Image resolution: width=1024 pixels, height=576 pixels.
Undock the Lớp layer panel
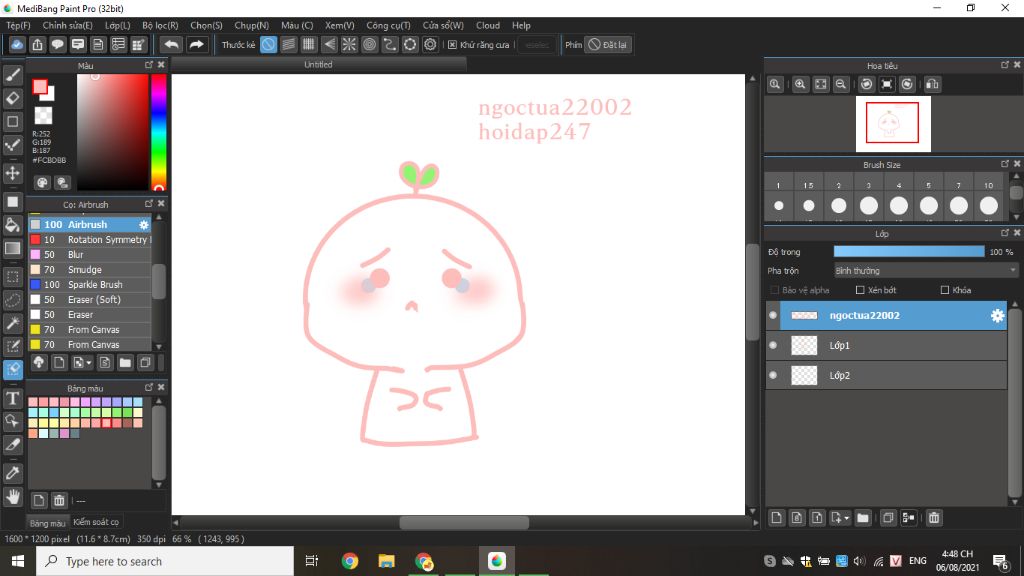(x=1005, y=232)
